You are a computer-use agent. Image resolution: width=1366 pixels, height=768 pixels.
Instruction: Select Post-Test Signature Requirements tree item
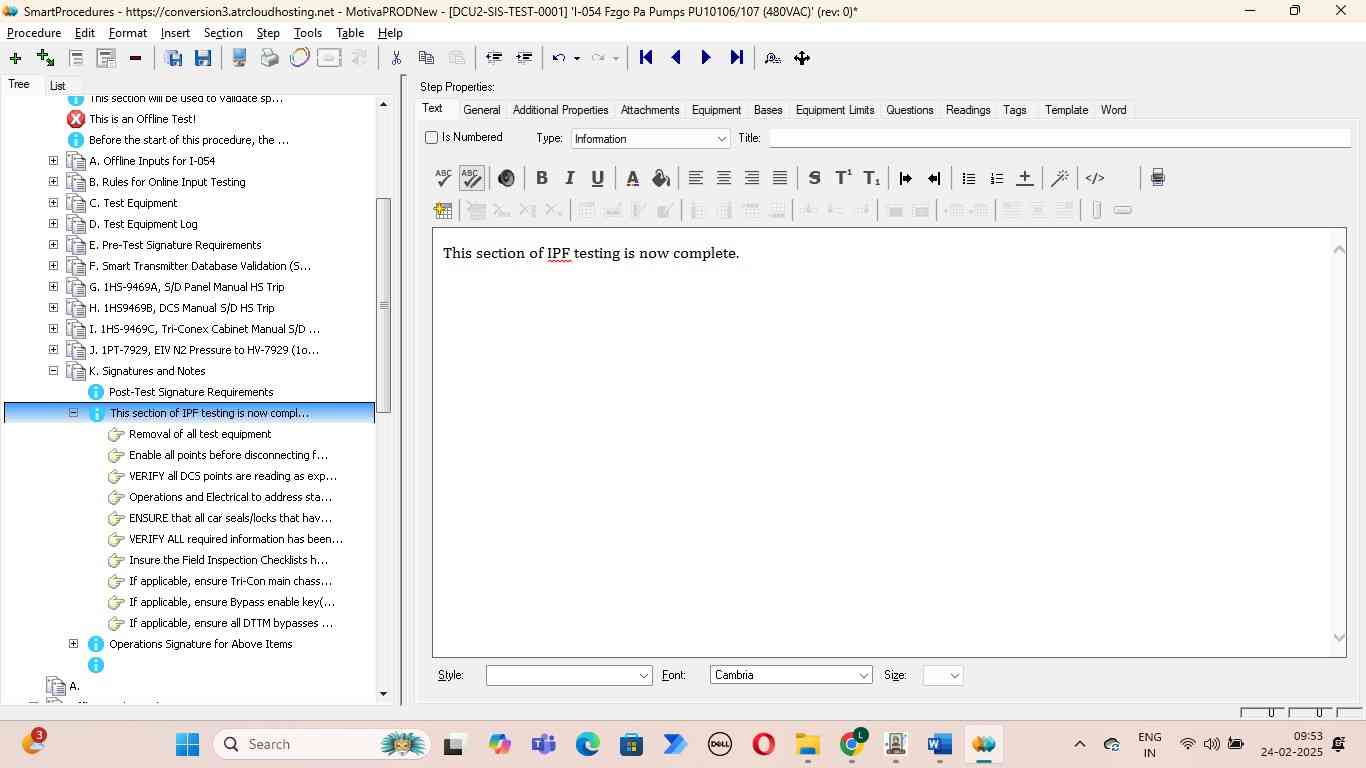click(191, 392)
